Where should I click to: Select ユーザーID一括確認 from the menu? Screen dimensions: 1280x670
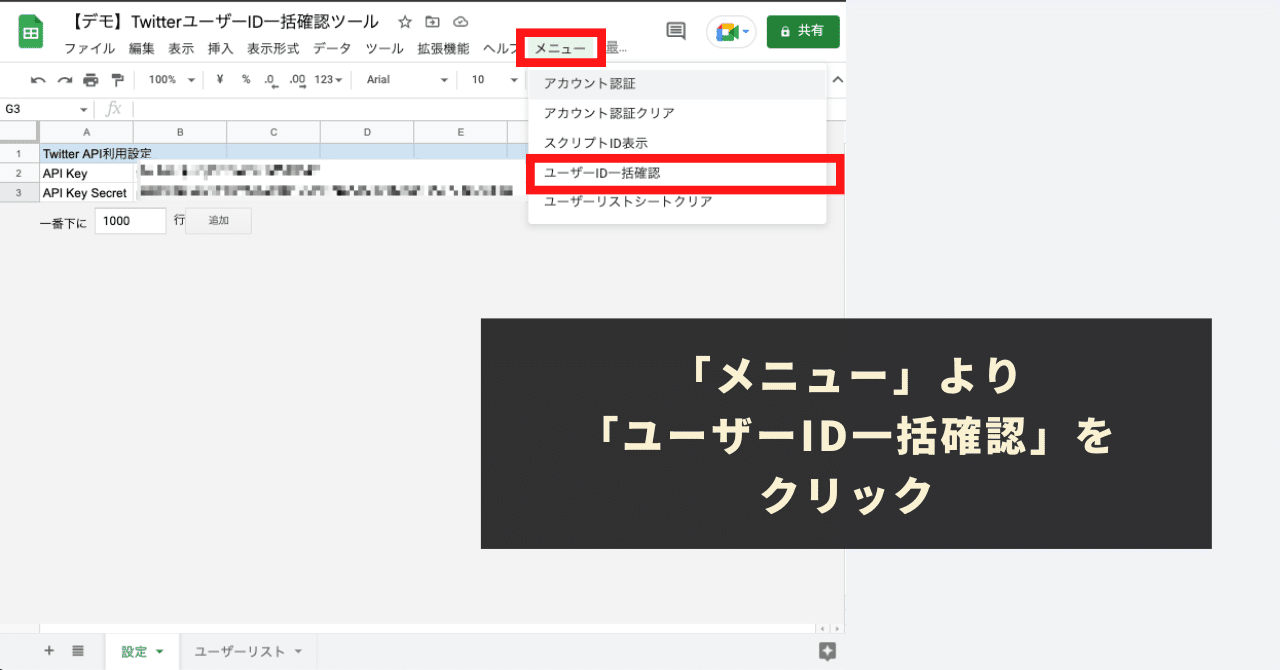click(x=600, y=174)
